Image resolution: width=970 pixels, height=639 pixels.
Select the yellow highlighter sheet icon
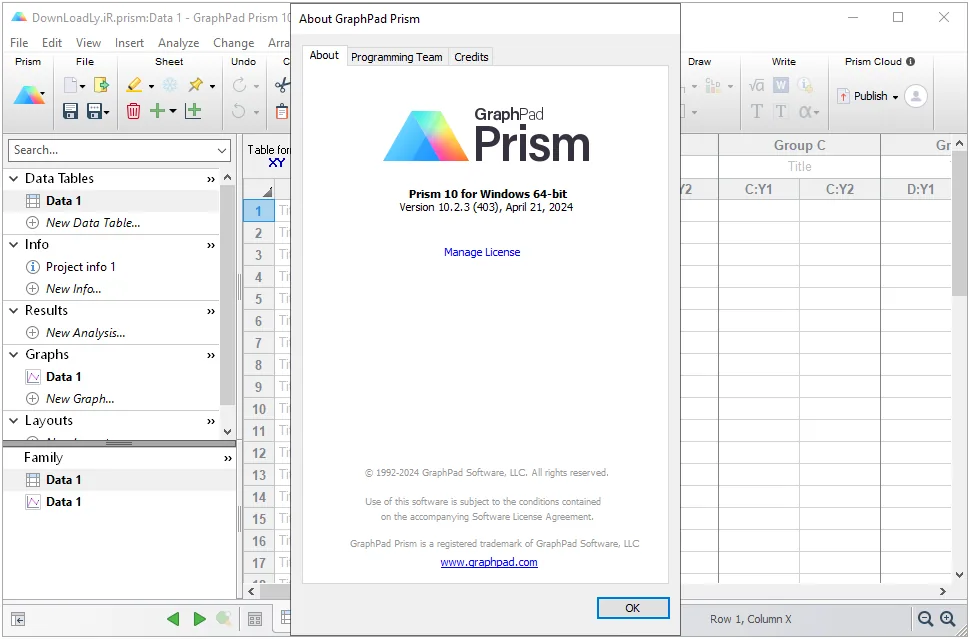tap(134, 85)
